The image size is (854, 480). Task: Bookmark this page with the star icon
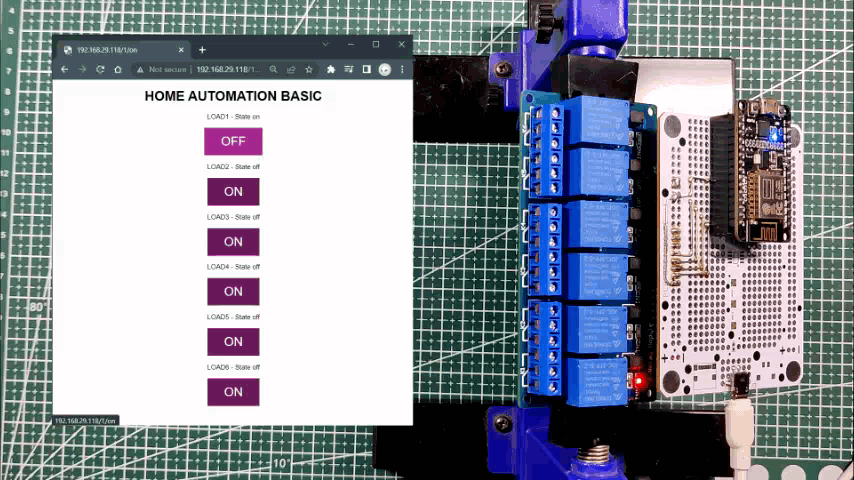pos(309,70)
